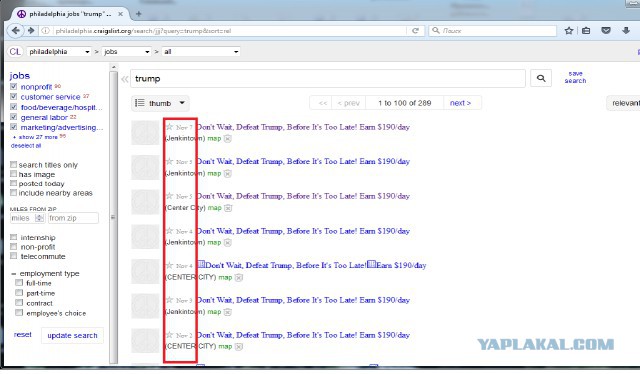Click the CL craigslist home logo
Viewport: 640px width, 374px height.
pyautogui.click(x=15, y=52)
